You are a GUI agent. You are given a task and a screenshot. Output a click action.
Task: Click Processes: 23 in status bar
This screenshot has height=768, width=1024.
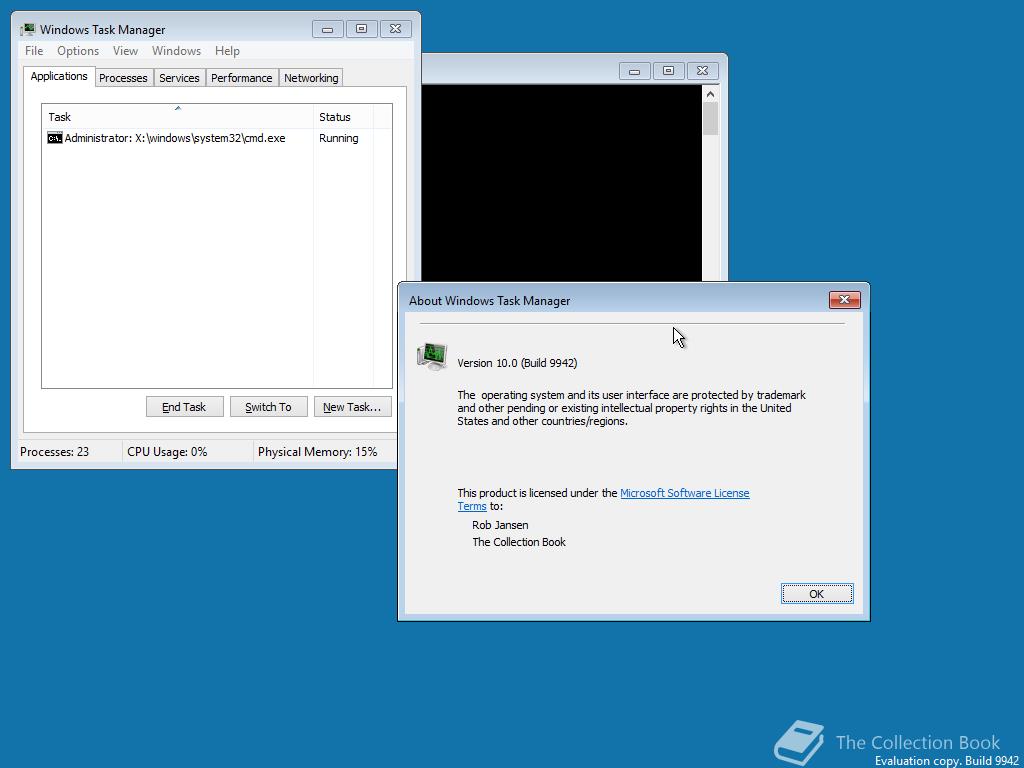(55, 451)
